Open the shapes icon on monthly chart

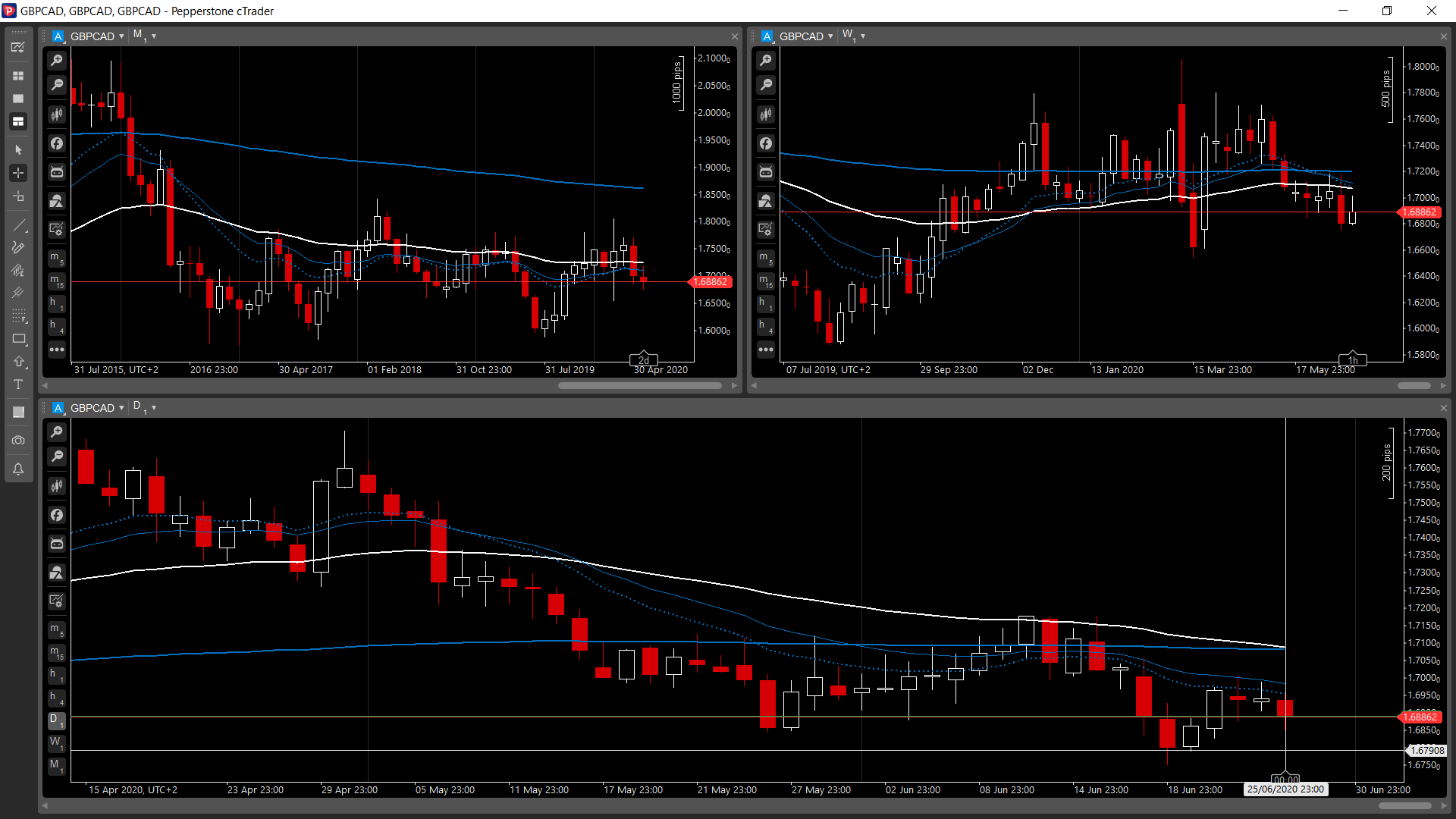57,201
